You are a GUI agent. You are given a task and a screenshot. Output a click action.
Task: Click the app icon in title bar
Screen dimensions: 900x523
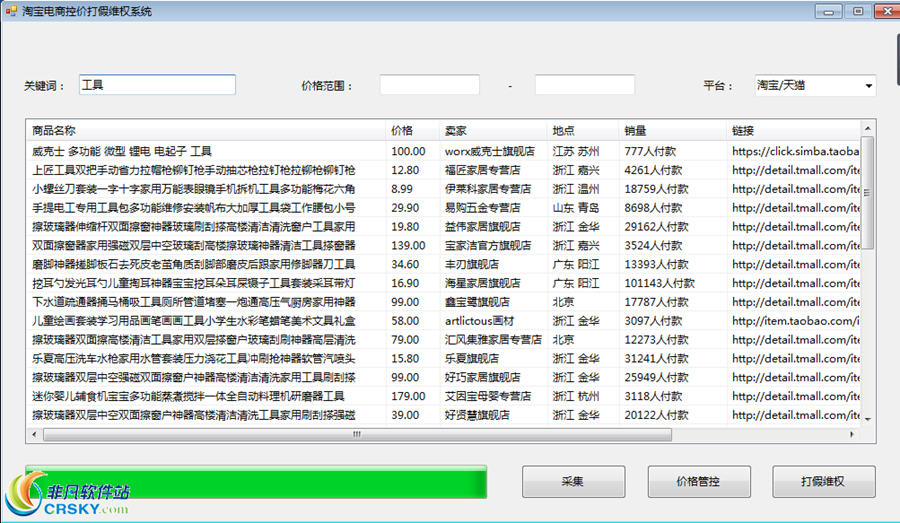coord(11,10)
